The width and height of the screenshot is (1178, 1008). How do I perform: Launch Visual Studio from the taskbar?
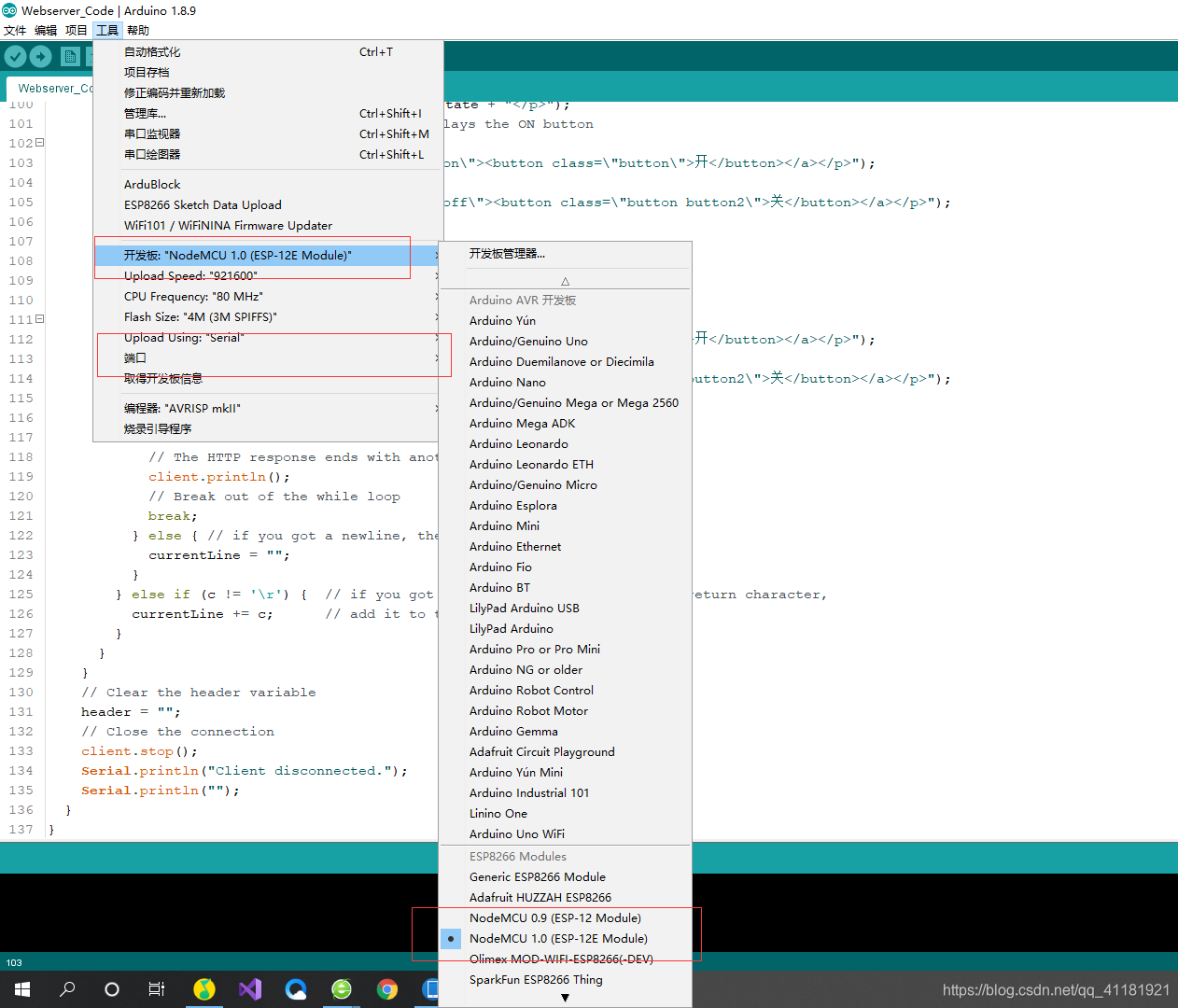[x=250, y=989]
